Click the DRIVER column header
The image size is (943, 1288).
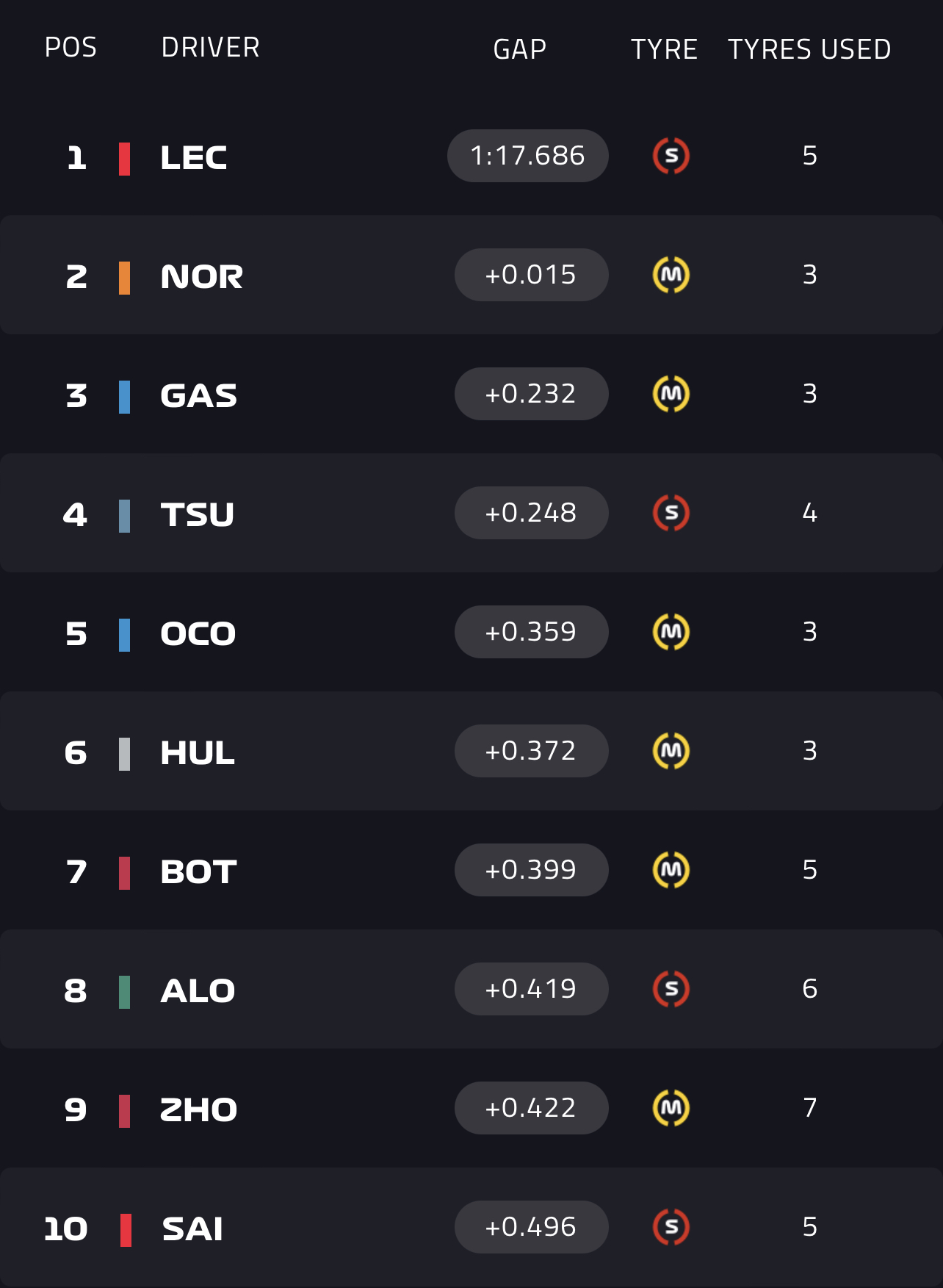point(210,48)
